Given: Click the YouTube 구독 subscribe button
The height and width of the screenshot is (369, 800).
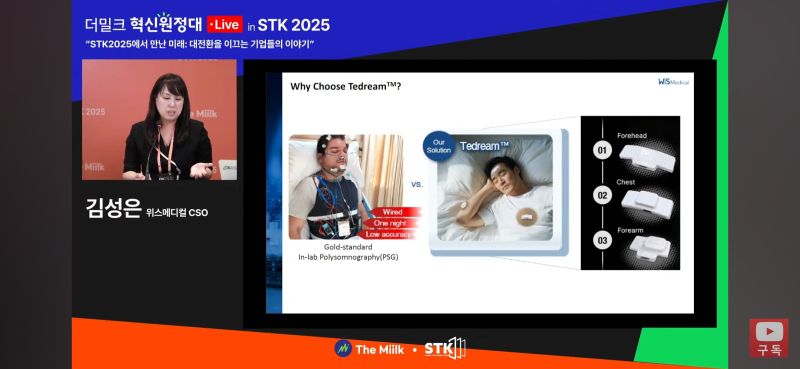Looking at the screenshot, I should coord(769,338).
